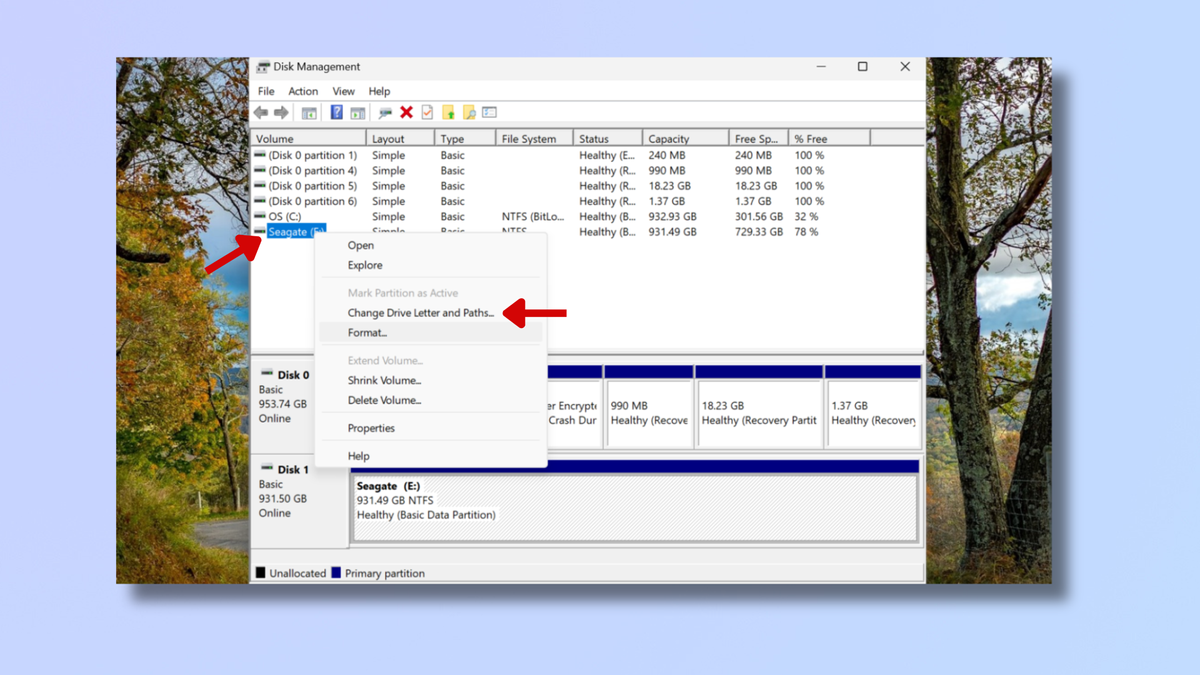Image resolution: width=1200 pixels, height=675 pixels.
Task: Click the red X Delete Volume toolbar icon
Action: tap(406, 112)
